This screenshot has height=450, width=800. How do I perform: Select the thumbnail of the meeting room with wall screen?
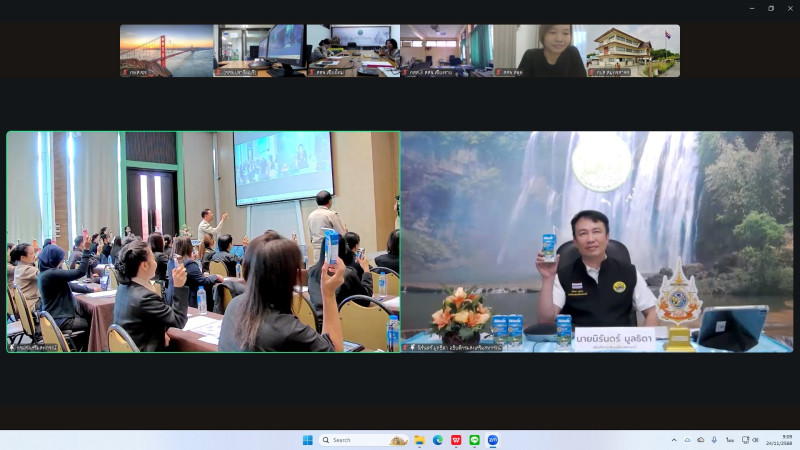pyautogui.click(x=353, y=51)
